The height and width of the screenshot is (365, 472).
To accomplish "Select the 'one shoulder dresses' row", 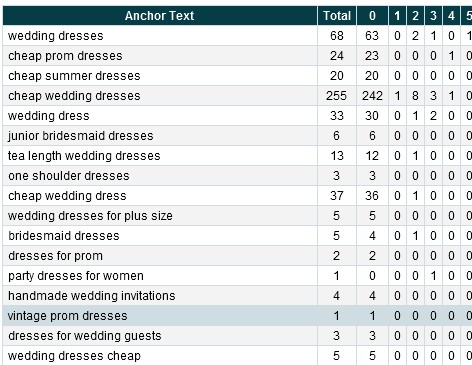I will (x=237, y=176).
